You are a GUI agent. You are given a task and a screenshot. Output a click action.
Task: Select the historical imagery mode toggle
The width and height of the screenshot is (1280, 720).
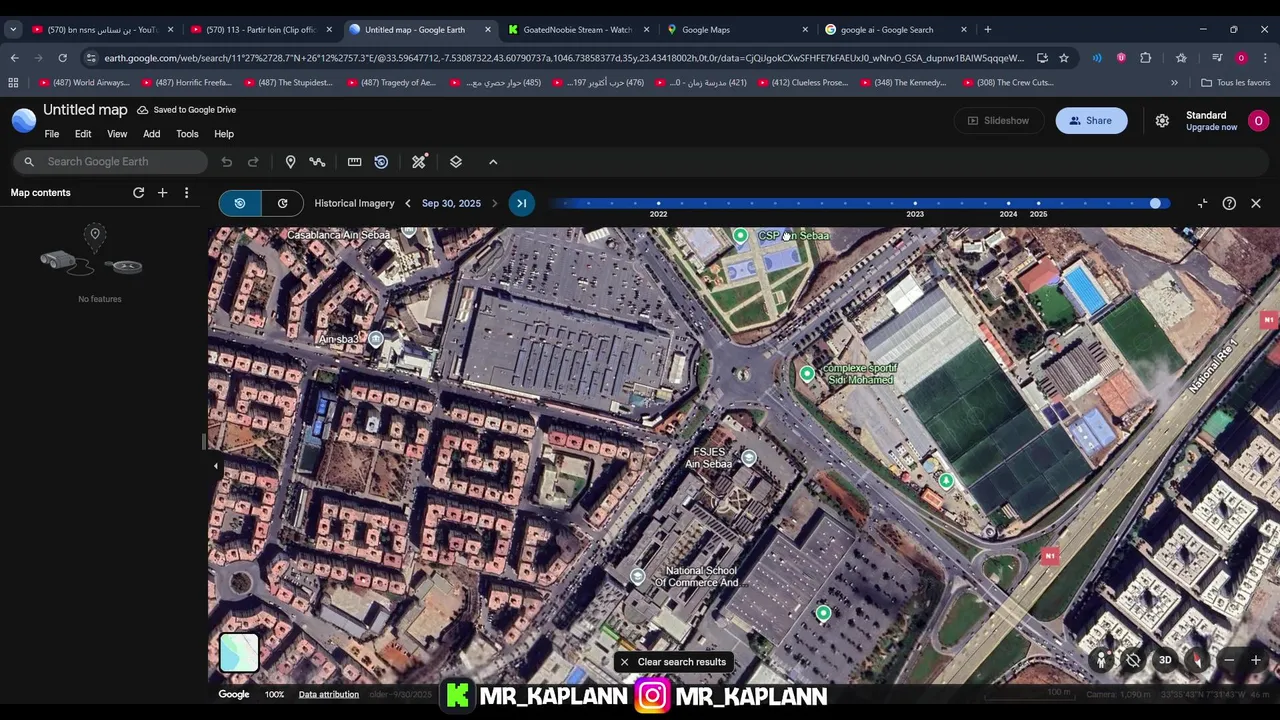[x=240, y=203]
